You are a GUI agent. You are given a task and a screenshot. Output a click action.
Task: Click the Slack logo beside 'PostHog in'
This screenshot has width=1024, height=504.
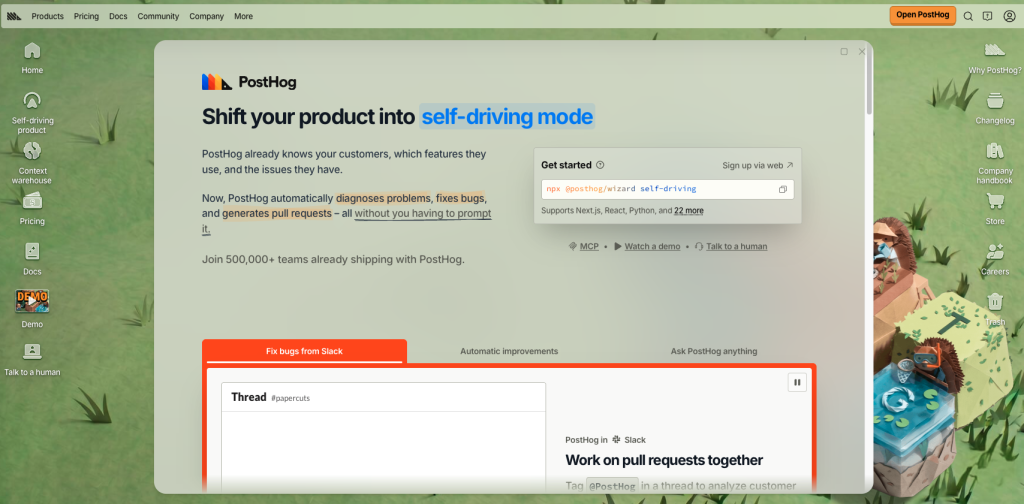[x=616, y=440]
